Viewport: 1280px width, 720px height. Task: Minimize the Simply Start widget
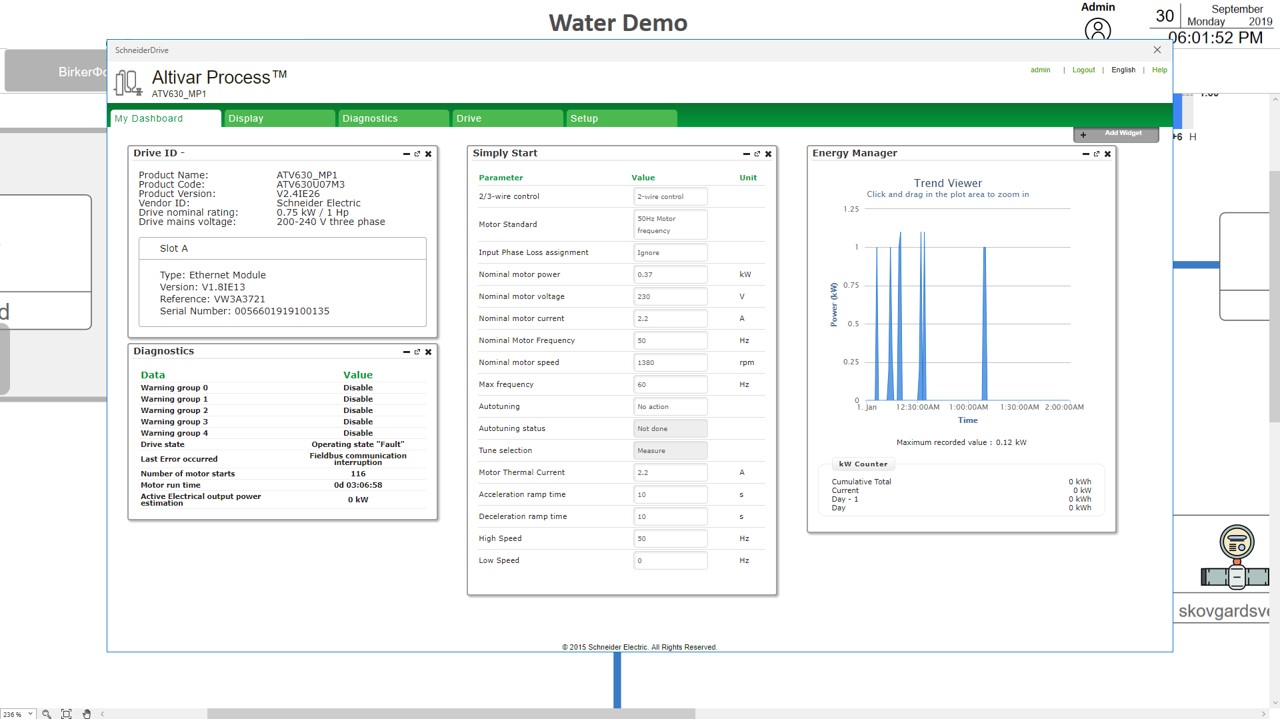point(746,154)
